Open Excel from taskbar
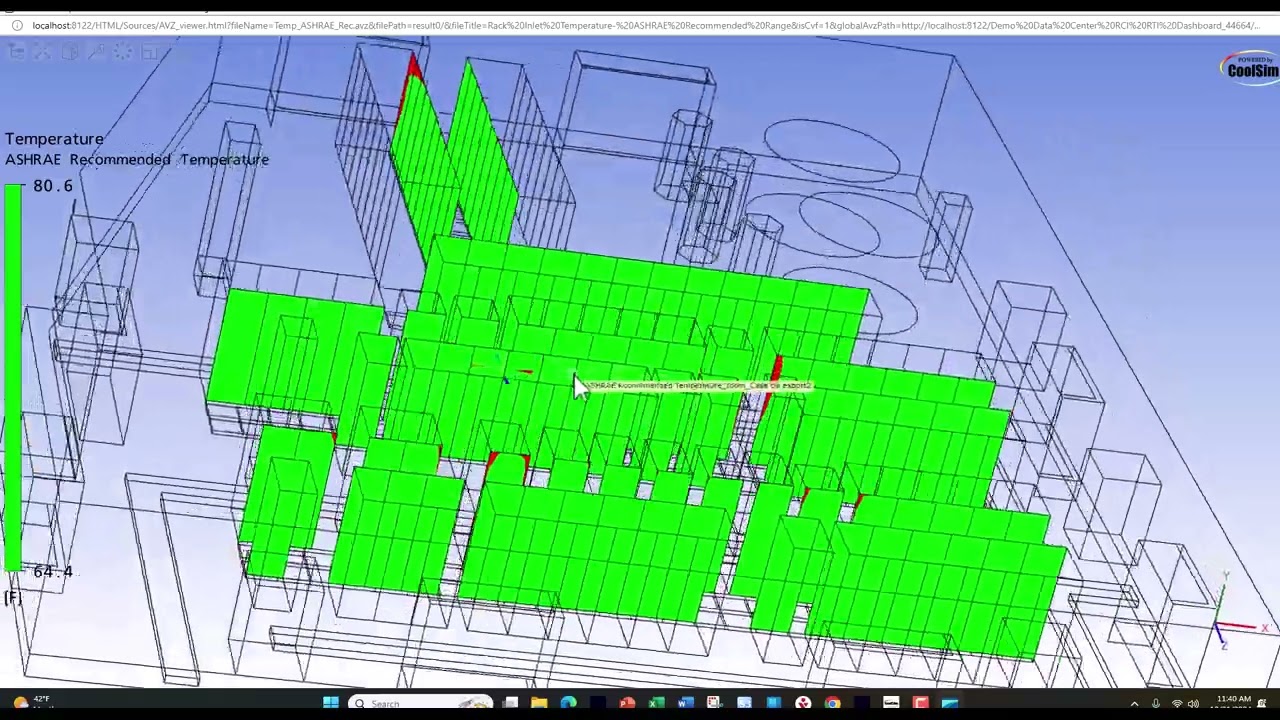1280x720 pixels. [657, 703]
